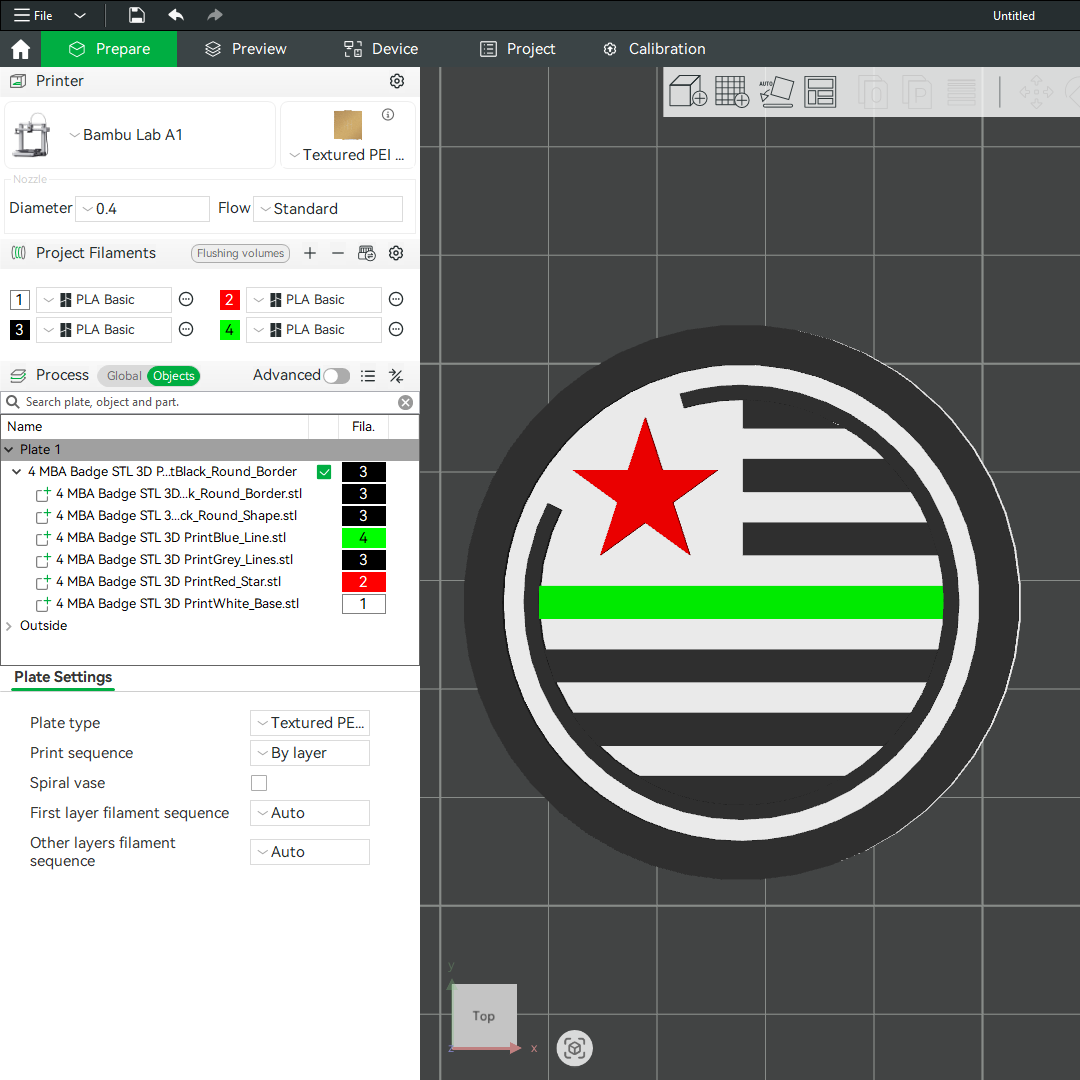Switch process view to Global

[x=124, y=376]
